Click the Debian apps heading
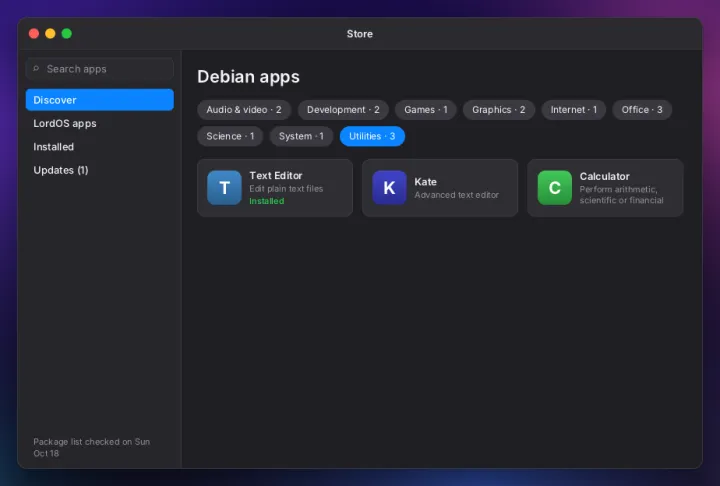The height and width of the screenshot is (486, 720). [248, 77]
